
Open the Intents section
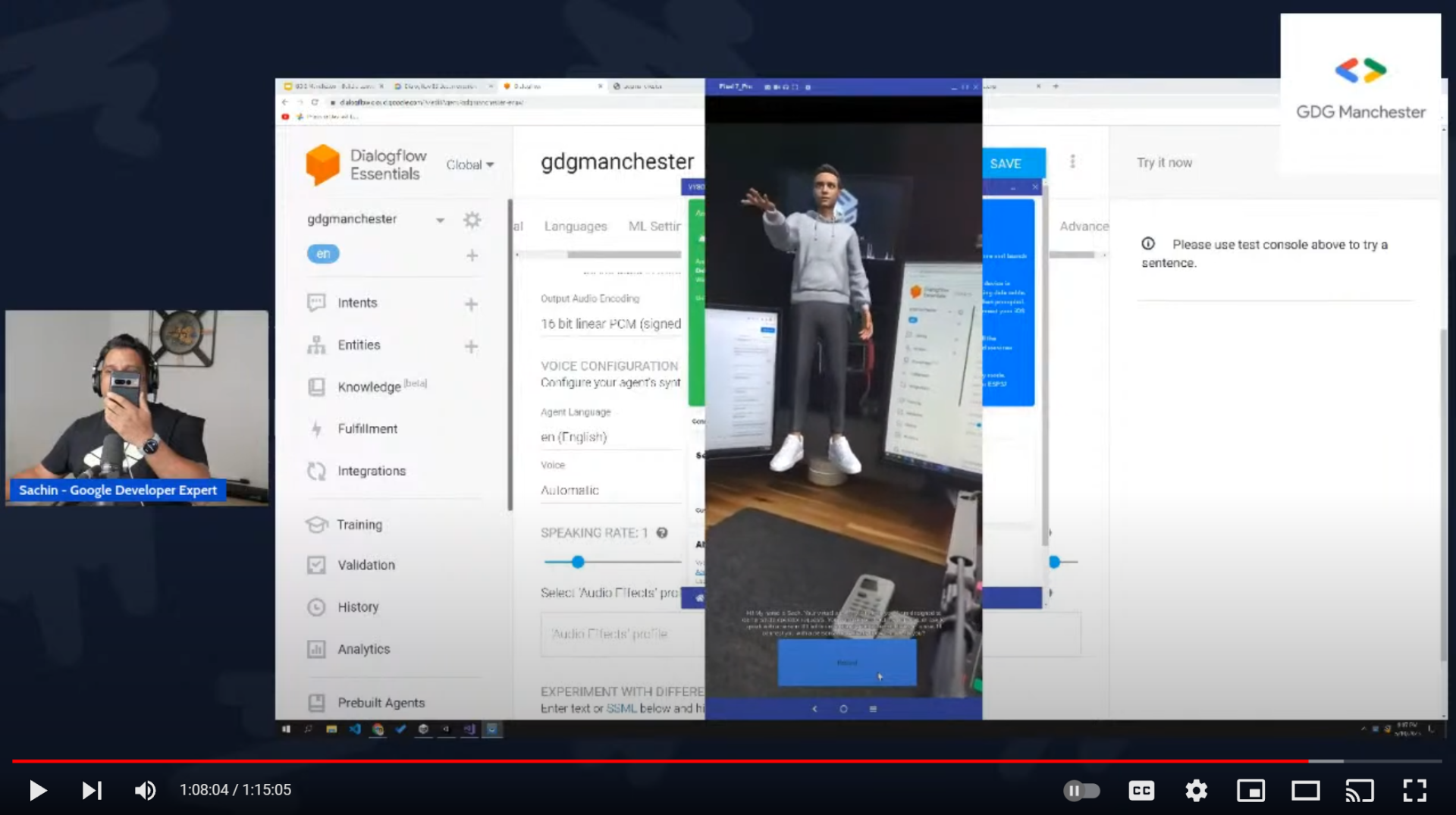(x=357, y=303)
